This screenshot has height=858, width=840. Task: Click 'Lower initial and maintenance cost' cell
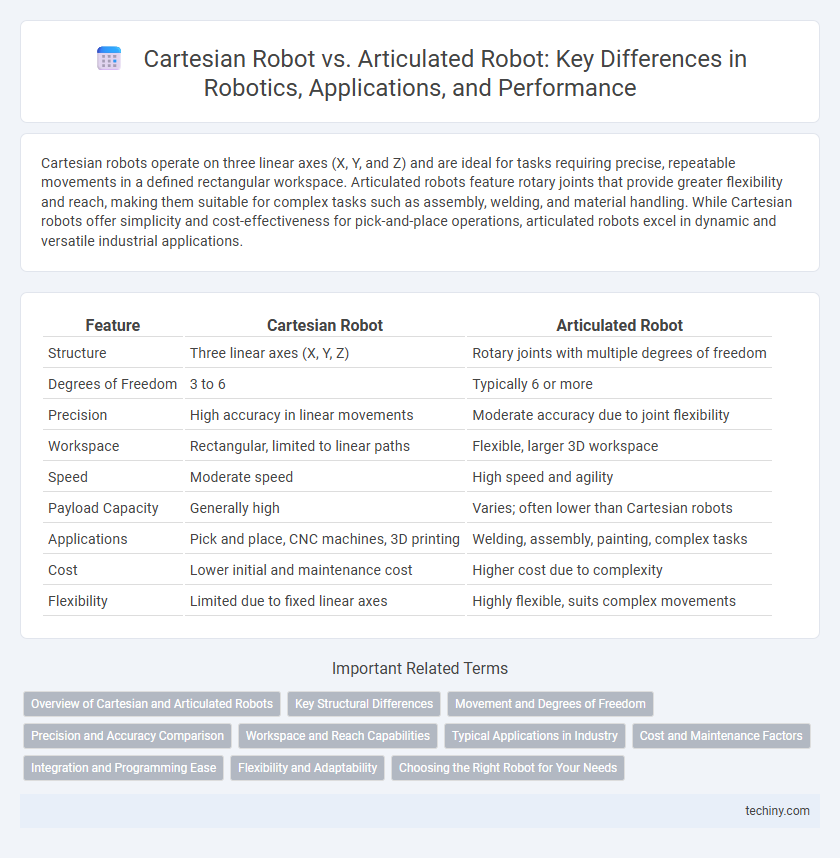[301, 570]
